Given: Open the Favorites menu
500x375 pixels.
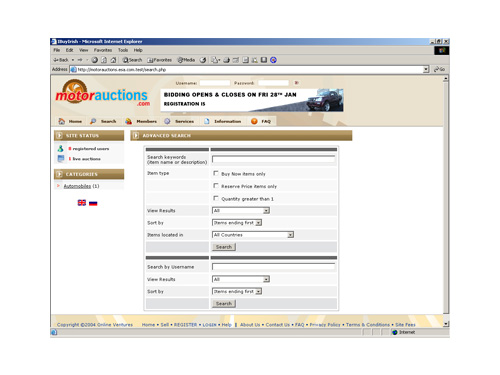Looking at the screenshot, I should point(103,50).
